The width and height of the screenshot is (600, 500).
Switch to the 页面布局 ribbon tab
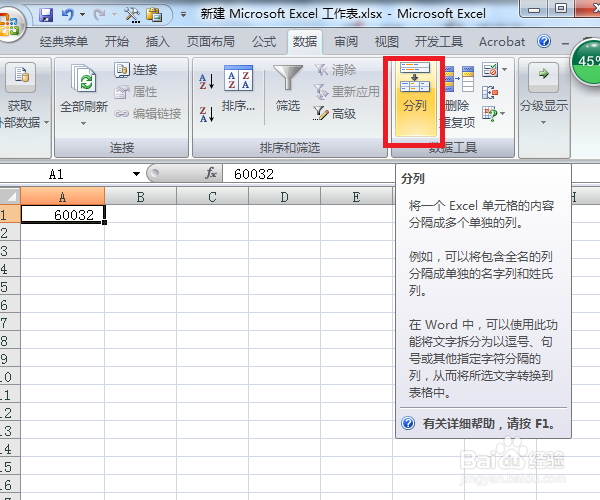click(x=210, y=41)
